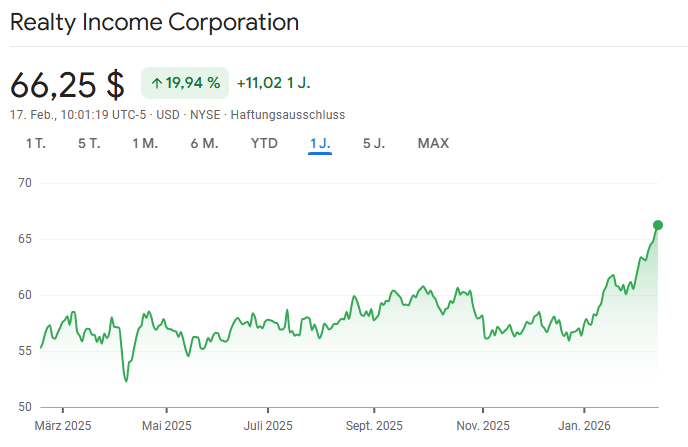Open the Haftungsausschluss disclaimer link
This screenshot has height=447, width=688.
point(288,115)
